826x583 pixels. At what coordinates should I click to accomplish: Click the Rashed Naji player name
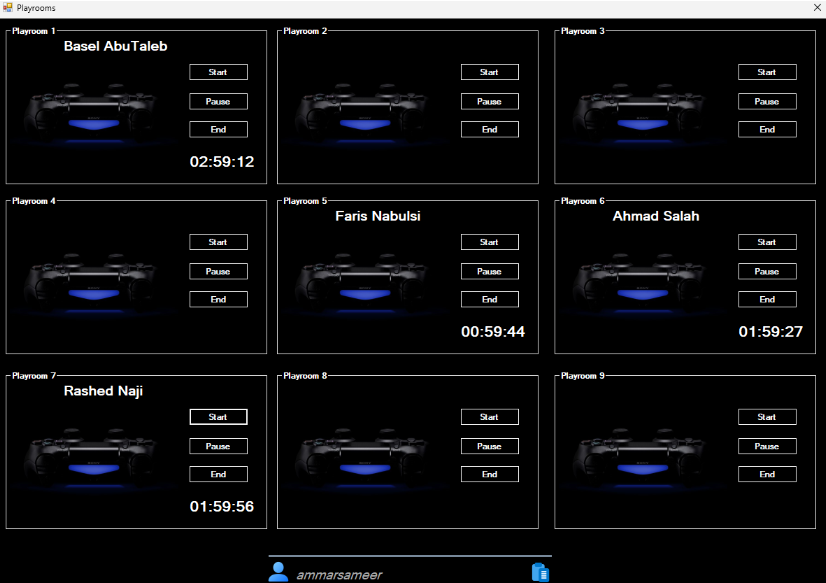pos(103,391)
